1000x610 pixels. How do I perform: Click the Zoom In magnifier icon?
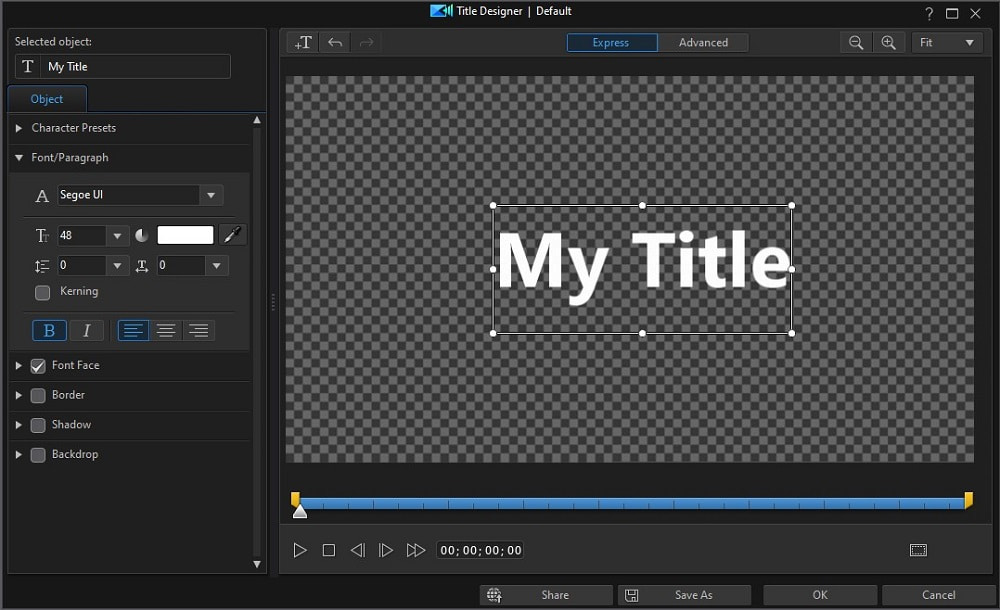(x=889, y=42)
